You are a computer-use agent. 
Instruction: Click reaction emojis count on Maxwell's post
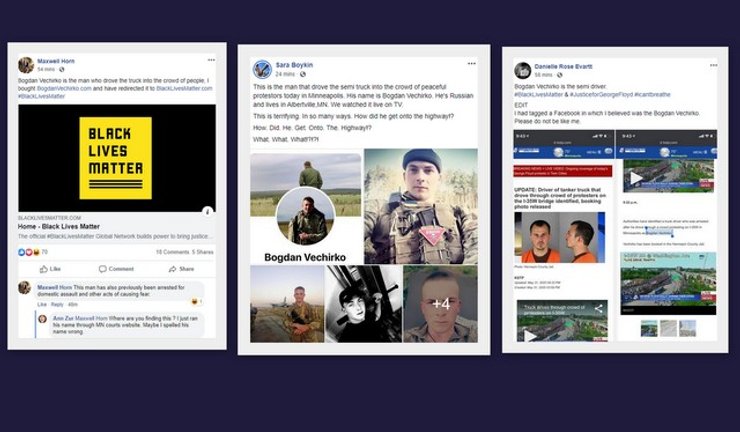pyautogui.click(x=33, y=252)
